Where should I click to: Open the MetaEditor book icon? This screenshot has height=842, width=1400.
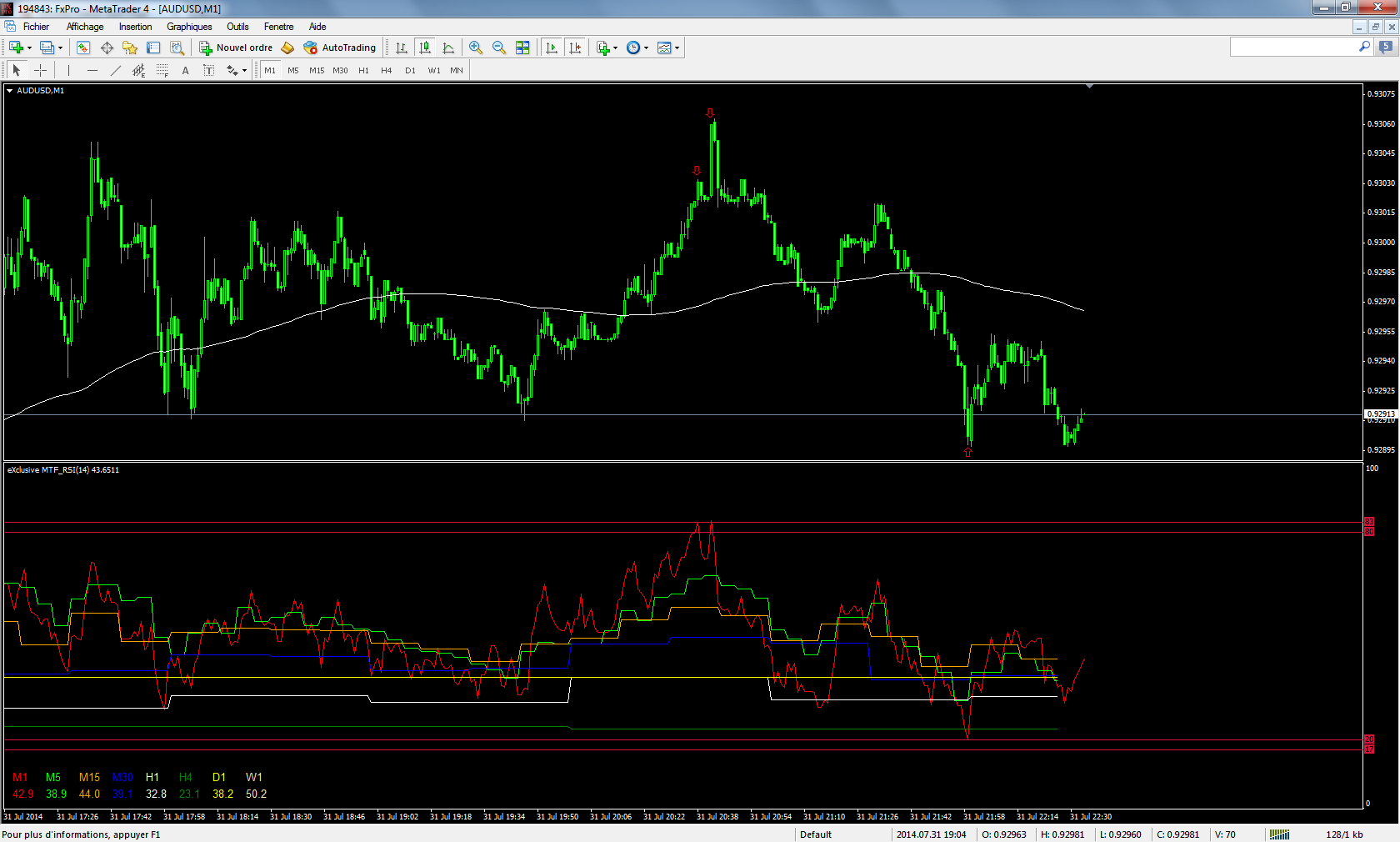pos(287,48)
